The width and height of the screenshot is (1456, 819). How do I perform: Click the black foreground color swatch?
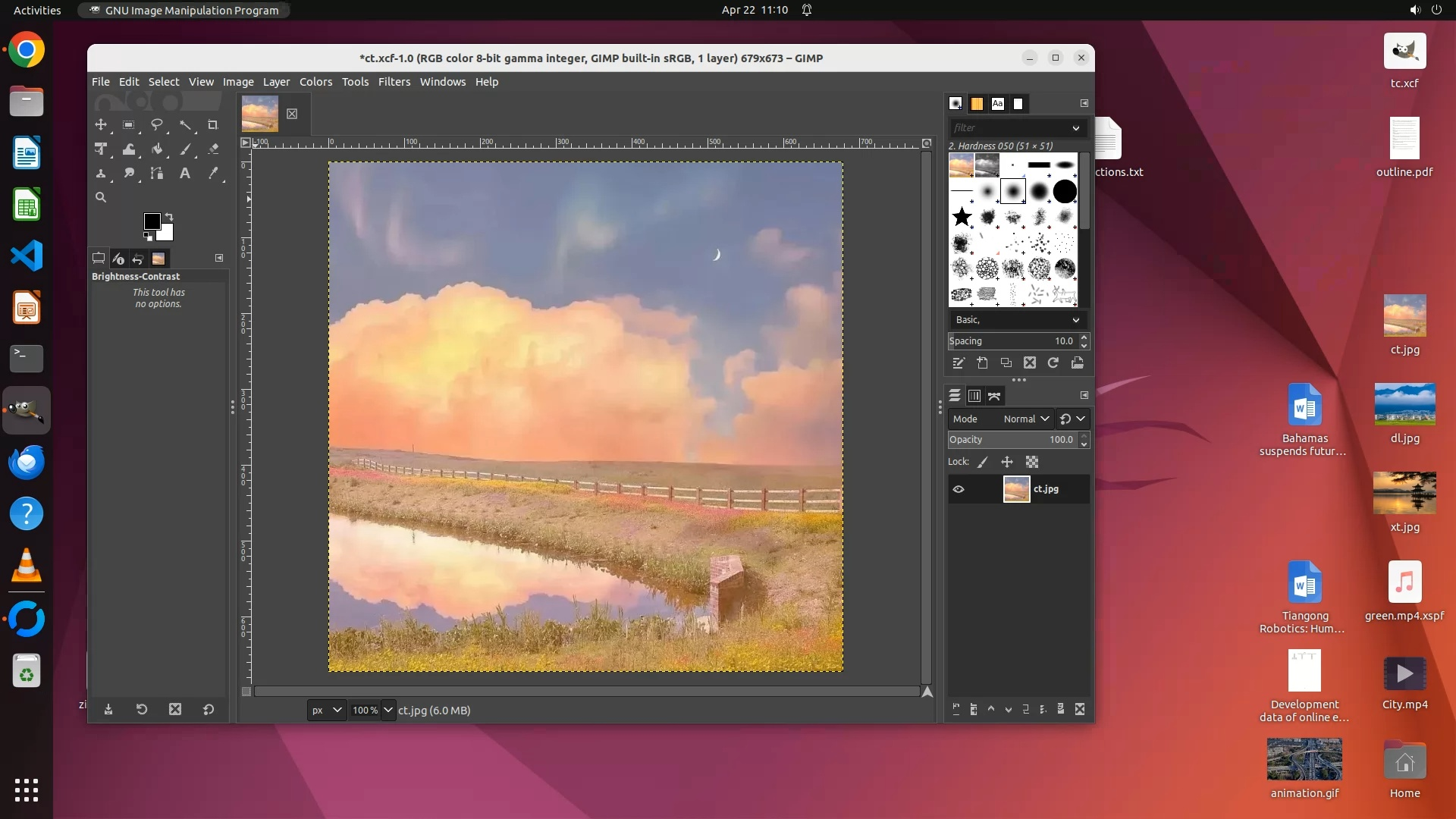click(x=152, y=221)
